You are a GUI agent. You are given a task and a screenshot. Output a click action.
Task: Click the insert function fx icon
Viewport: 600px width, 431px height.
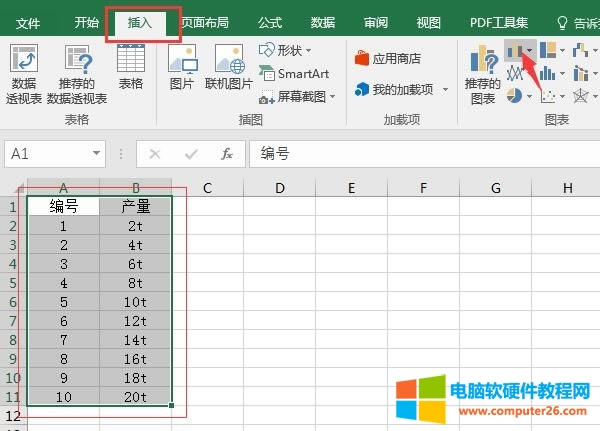pyautogui.click(x=227, y=154)
